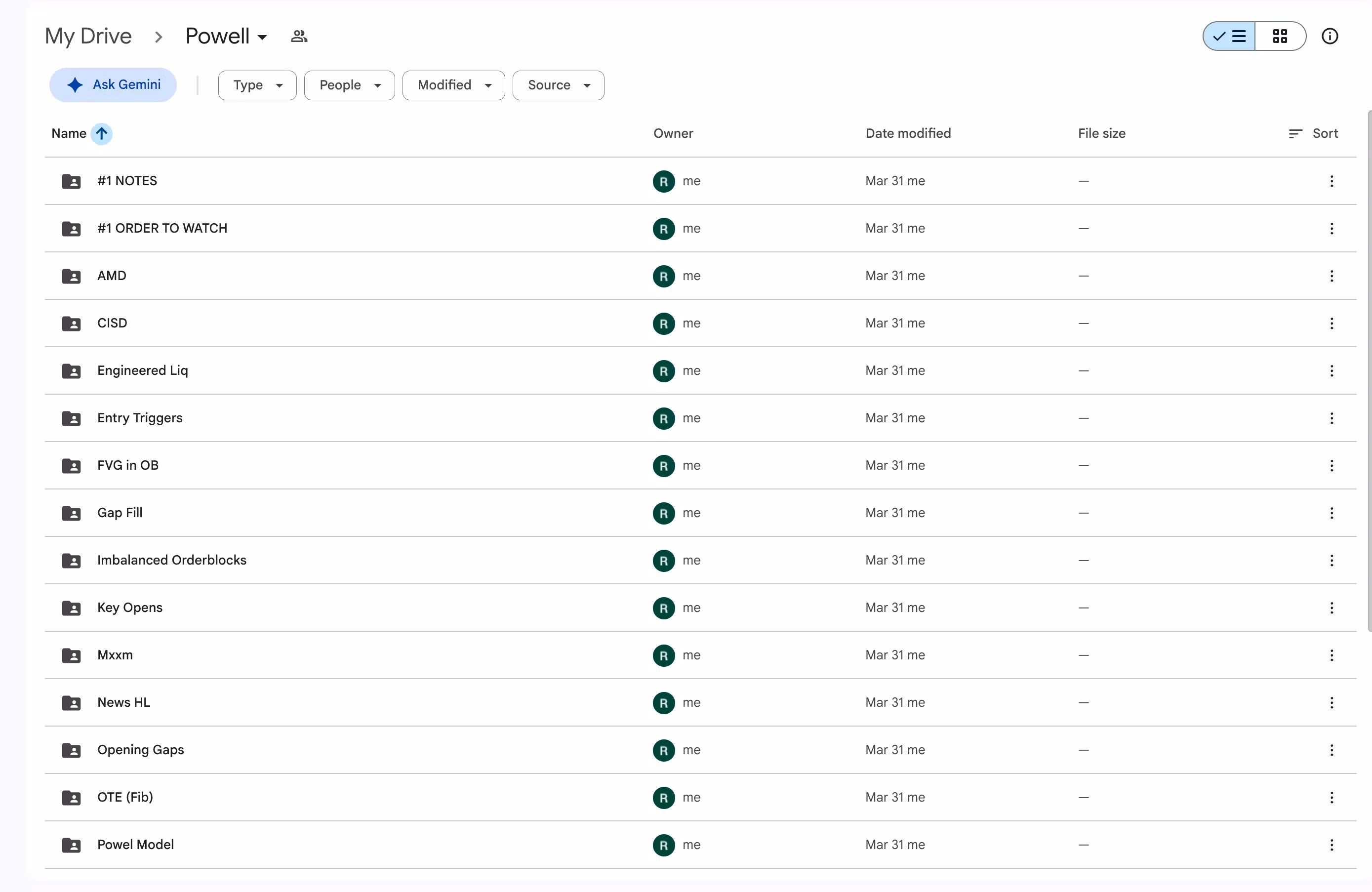Click the vertical scrollbar on the right
The width and height of the screenshot is (1372, 892).
tap(1369, 372)
